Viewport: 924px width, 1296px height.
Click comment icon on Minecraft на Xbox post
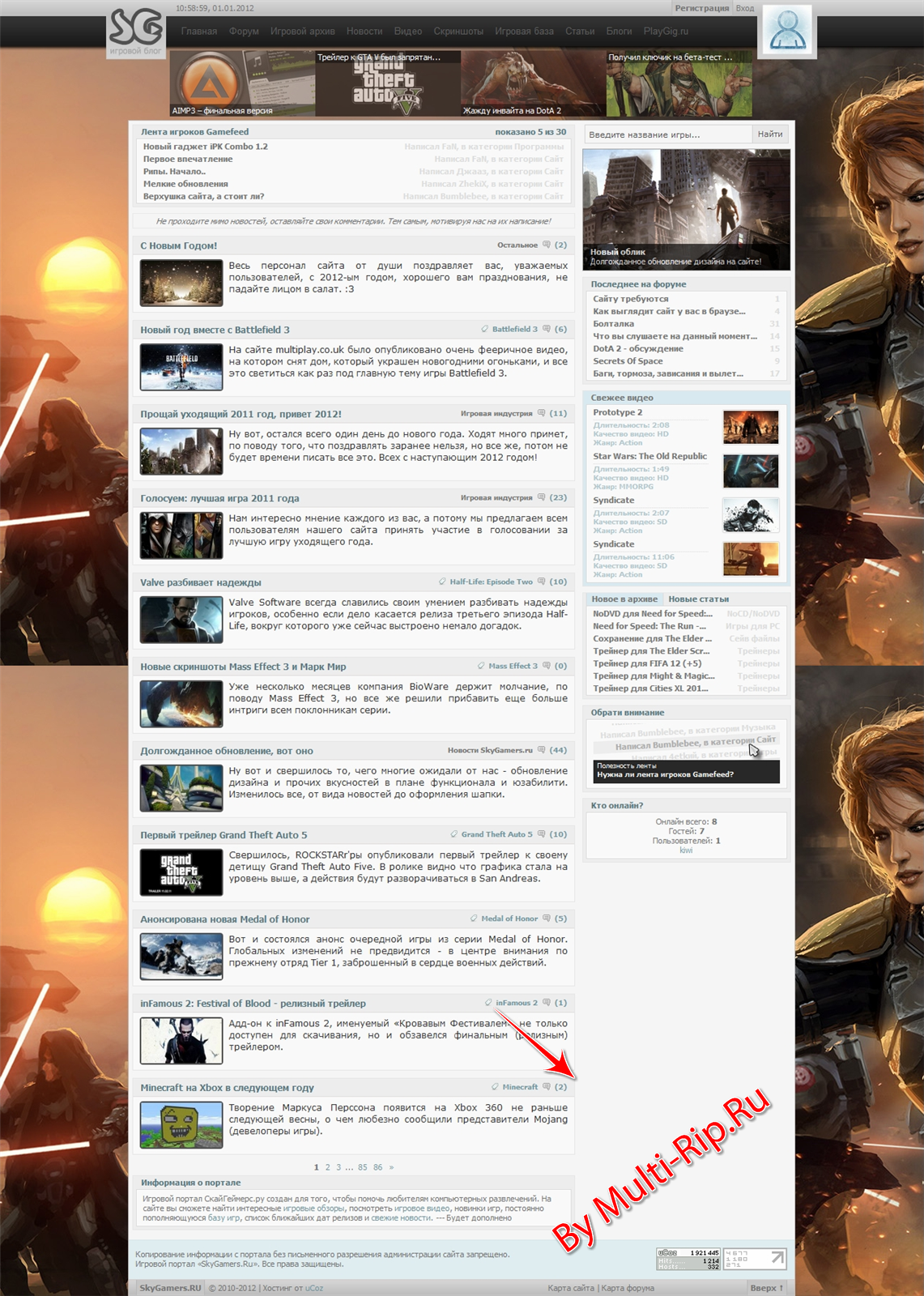pyautogui.click(x=547, y=1087)
